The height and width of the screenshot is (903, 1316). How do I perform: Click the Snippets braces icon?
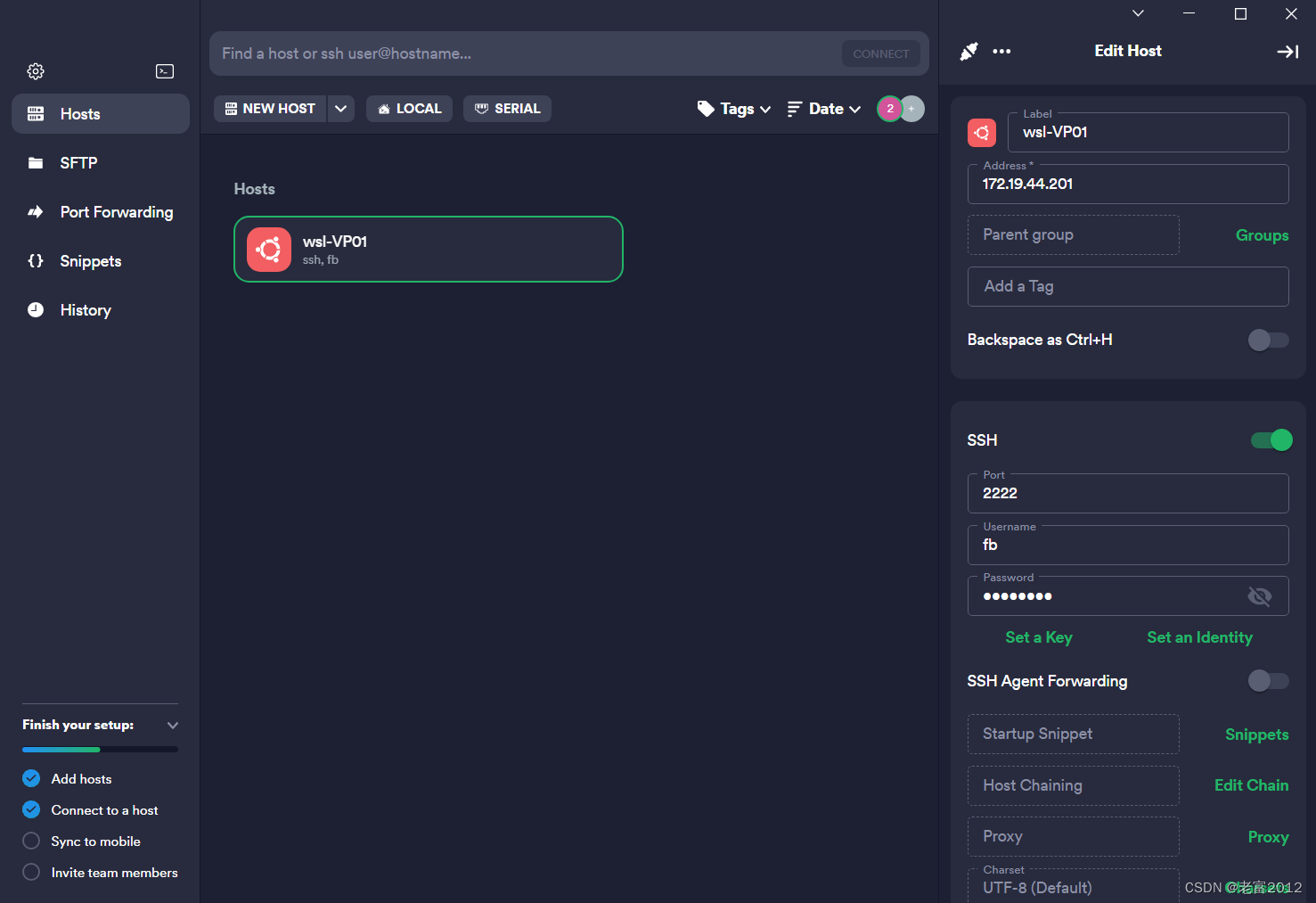point(36,261)
